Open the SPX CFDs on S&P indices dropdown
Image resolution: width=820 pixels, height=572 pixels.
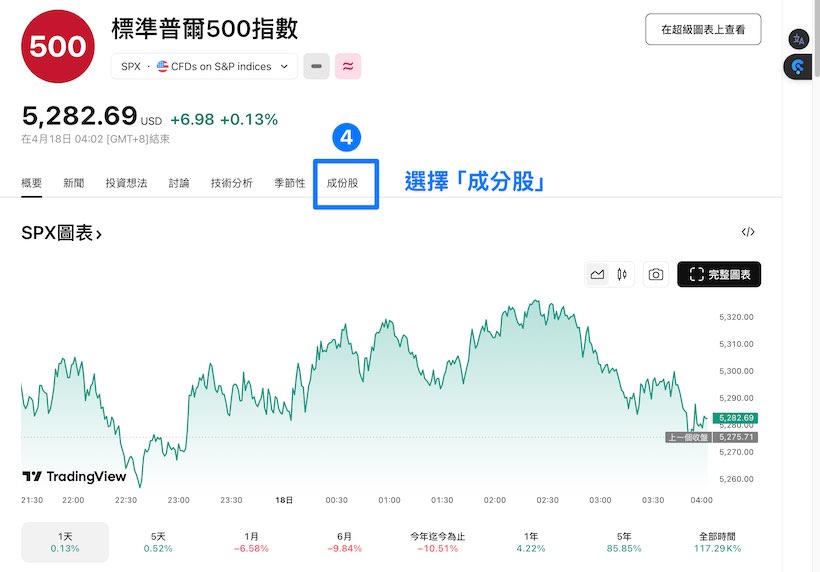204,66
